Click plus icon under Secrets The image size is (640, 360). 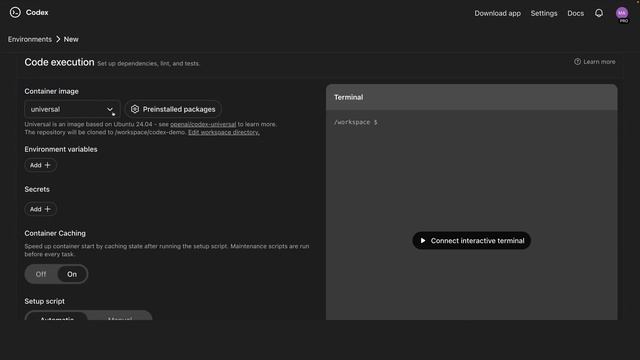47,209
